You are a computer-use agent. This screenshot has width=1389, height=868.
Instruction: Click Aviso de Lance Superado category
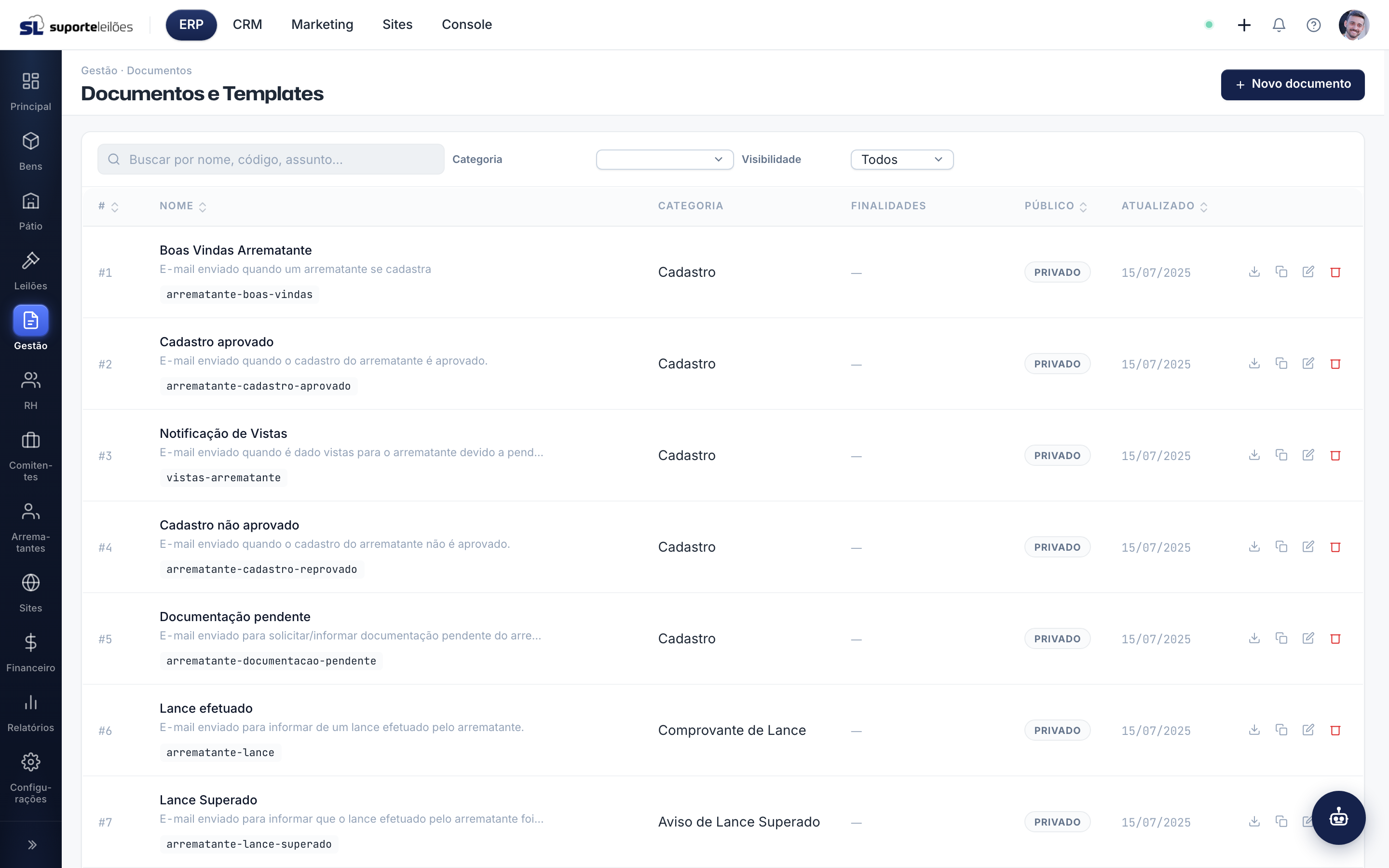[739, 822]
